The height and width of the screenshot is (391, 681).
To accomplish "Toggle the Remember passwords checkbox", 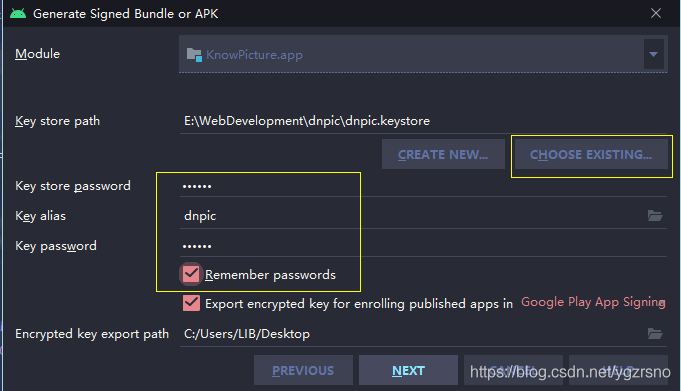I will pos(191,274).
